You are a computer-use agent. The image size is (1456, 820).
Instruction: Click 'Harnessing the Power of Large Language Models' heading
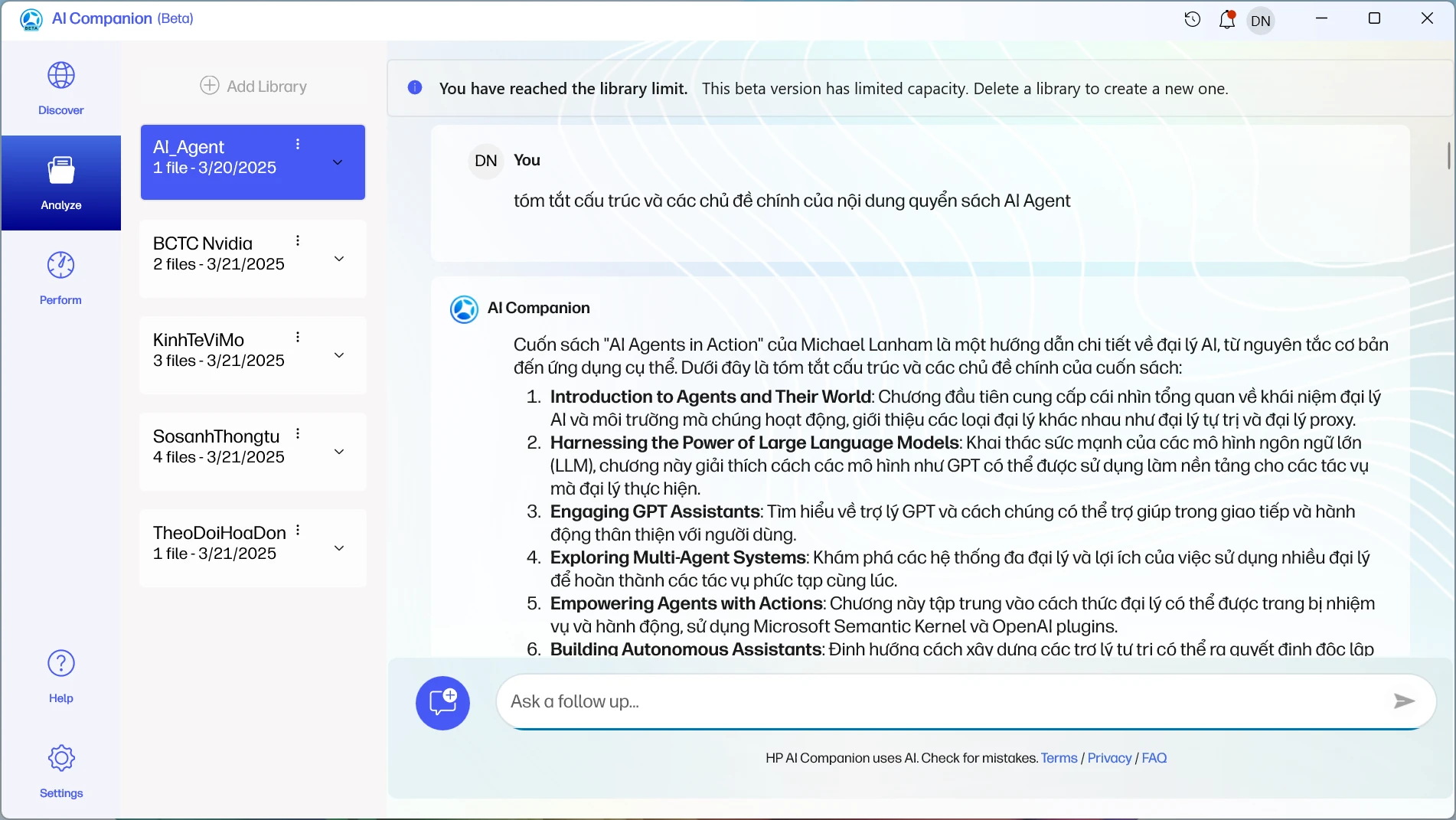[754, 443]
